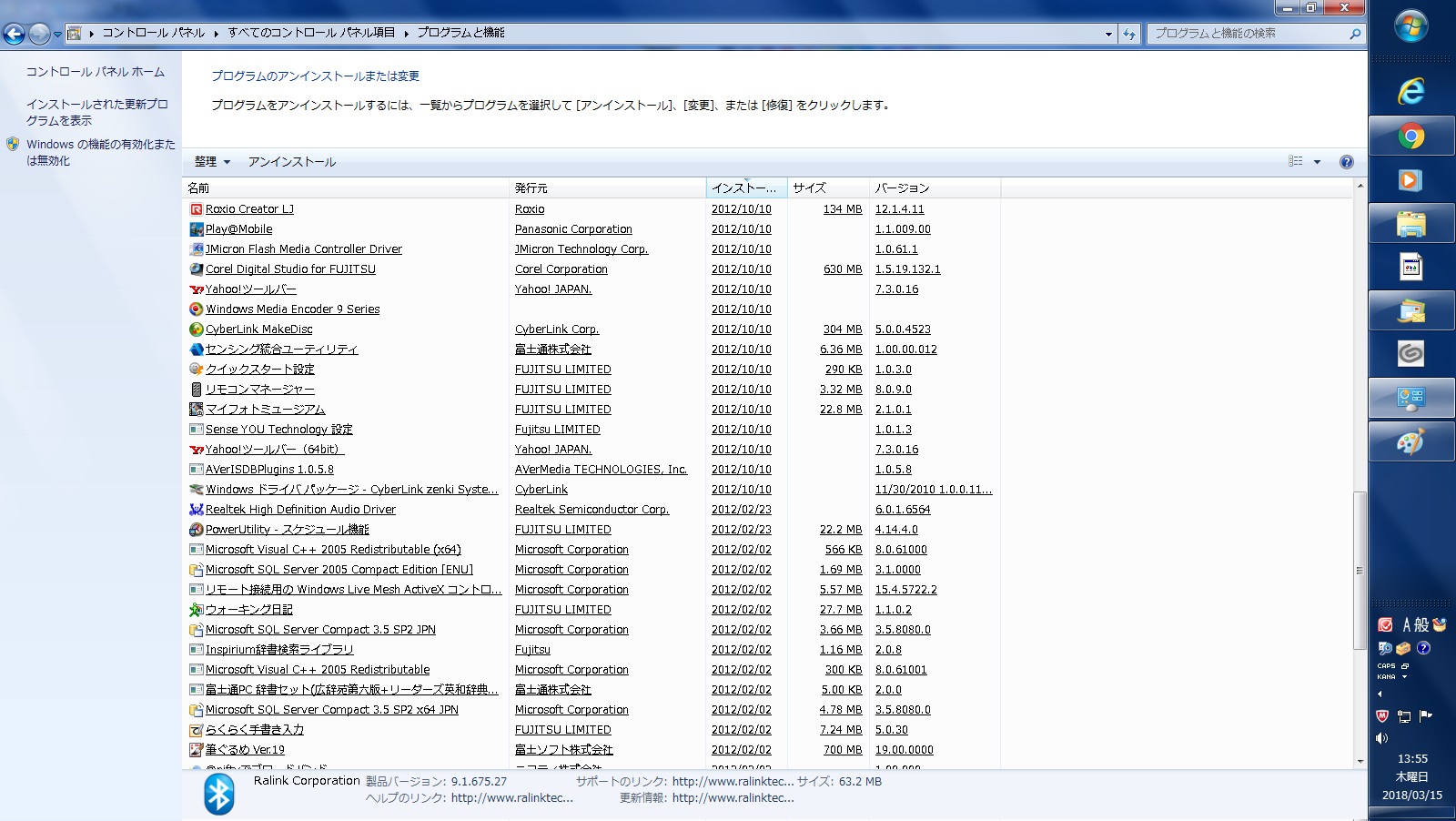Open Windows Media Player from taskbar
Screen dimensions: 1456x821
click(x=1410, y=180)
